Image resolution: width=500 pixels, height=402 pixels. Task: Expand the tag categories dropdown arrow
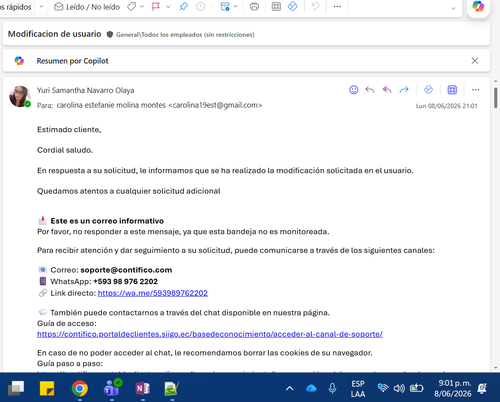tap(142, 7)
